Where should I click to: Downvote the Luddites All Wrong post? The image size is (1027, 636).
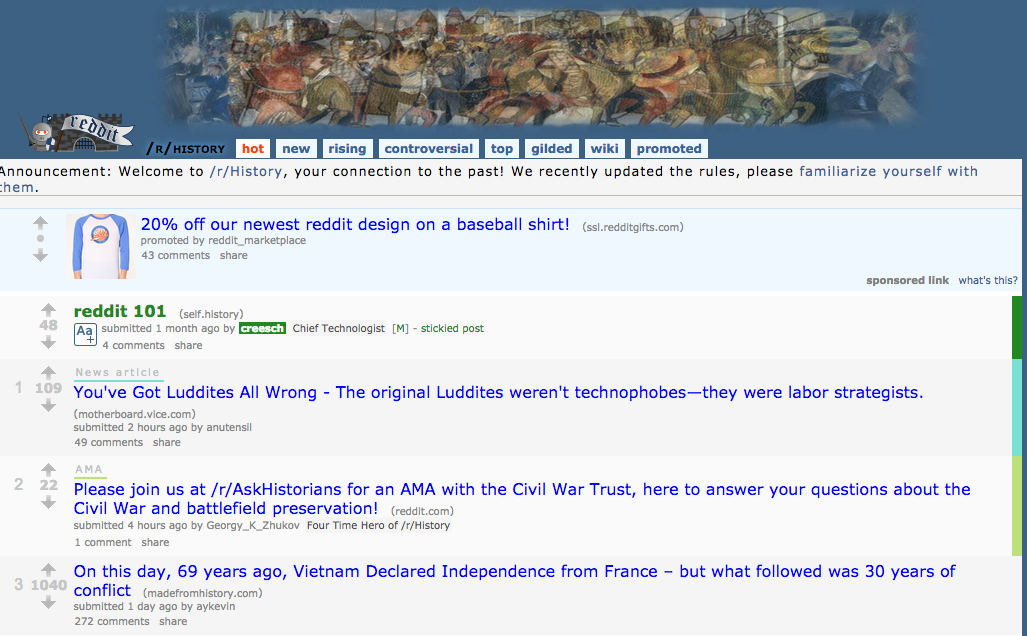48,406
